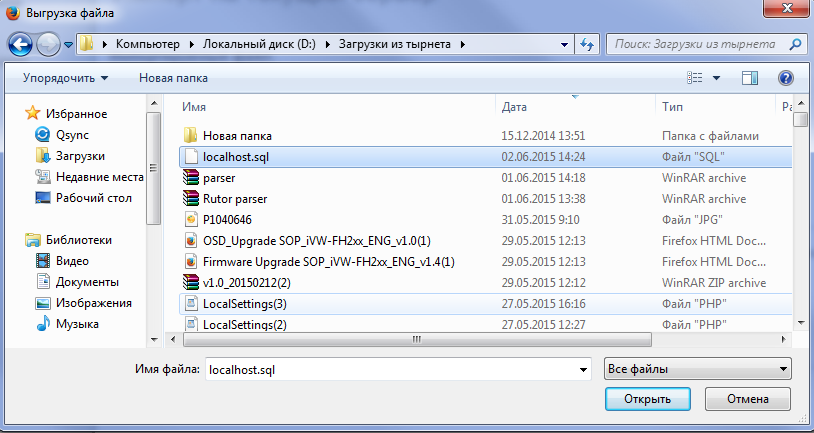Click the Back navigation arrow
The image size is (814, 433).
20,45
